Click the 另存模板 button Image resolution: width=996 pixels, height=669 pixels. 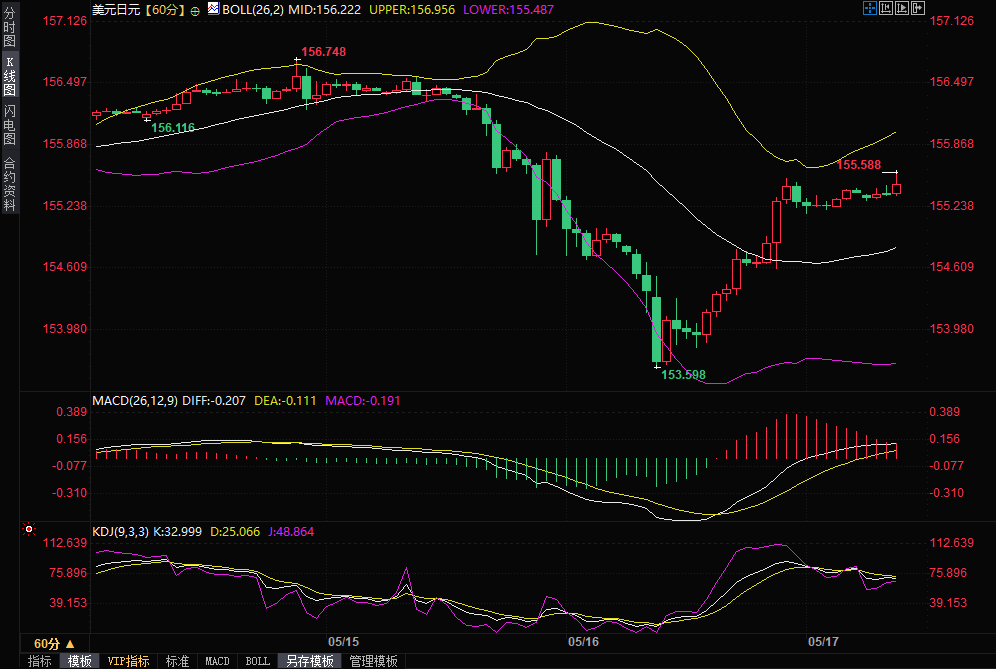310,661
